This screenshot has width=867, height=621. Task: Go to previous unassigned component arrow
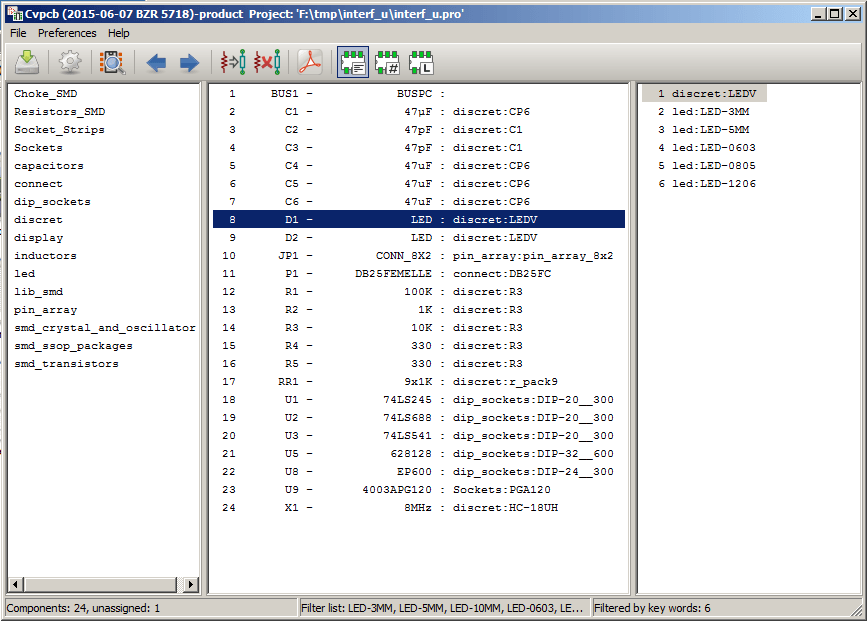156,63
